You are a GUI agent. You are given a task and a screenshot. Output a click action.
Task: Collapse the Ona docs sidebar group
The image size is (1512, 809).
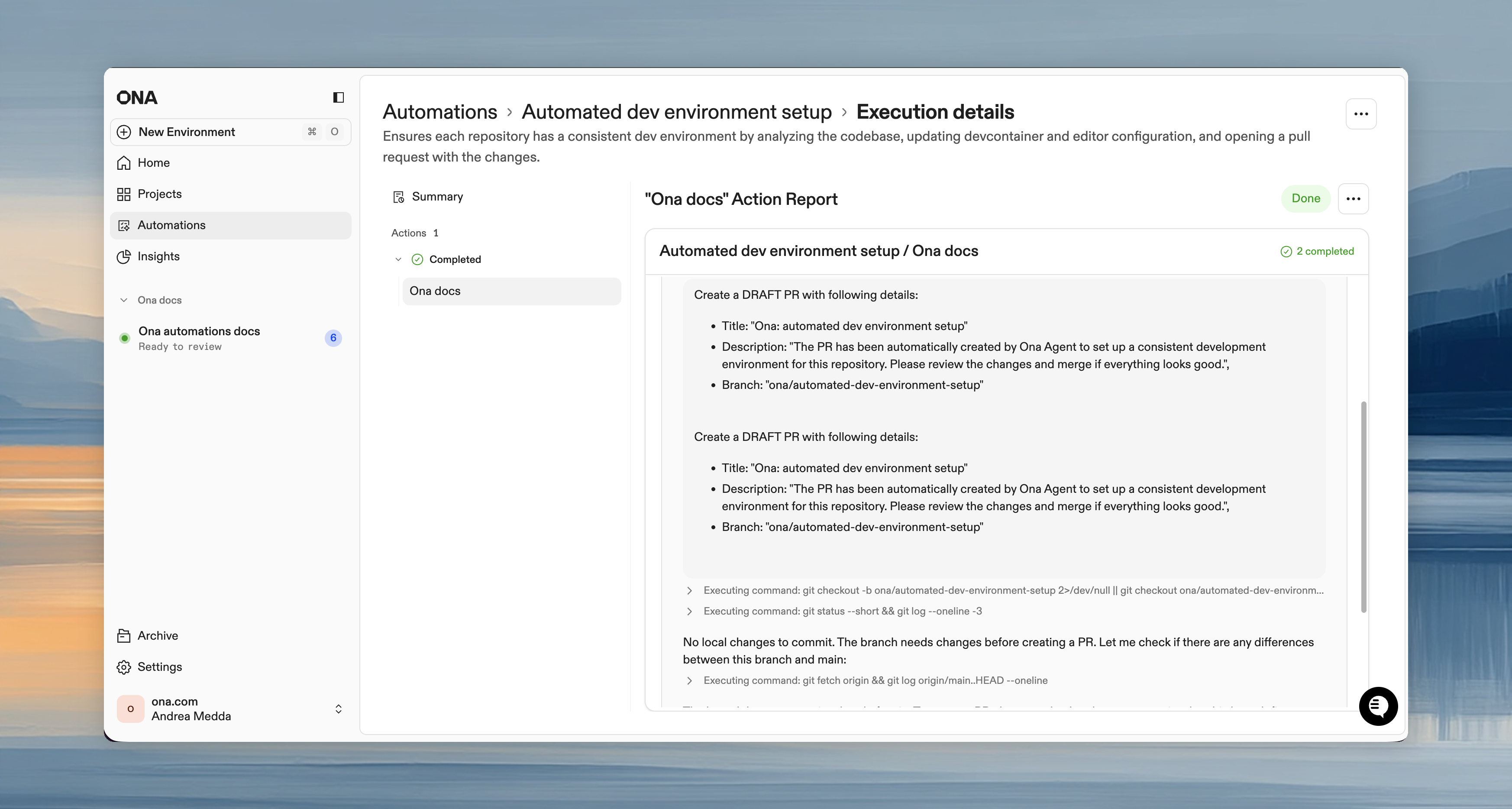click(124, 299)
